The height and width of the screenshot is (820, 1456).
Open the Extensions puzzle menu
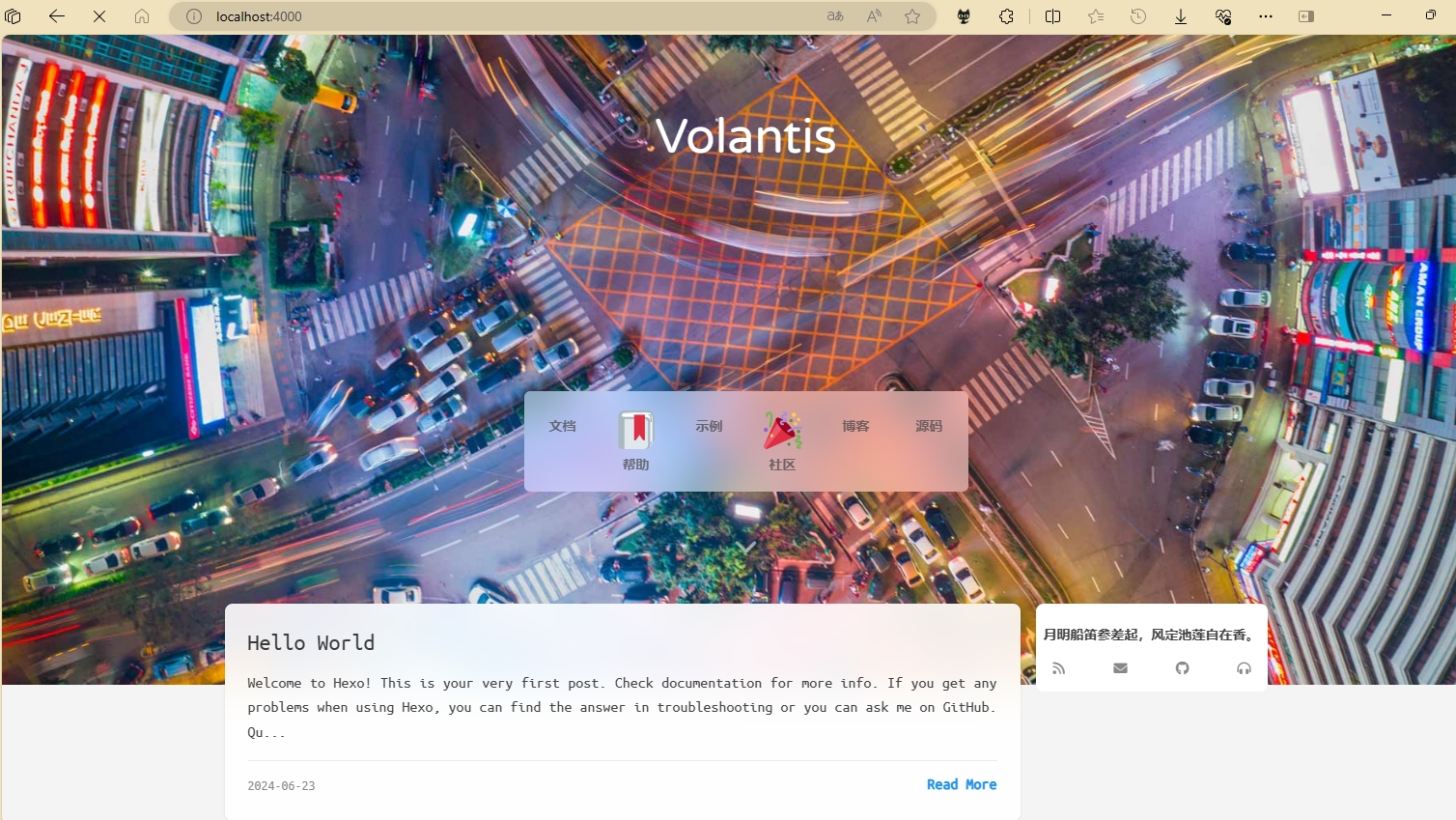click(x=1006, y=16)
